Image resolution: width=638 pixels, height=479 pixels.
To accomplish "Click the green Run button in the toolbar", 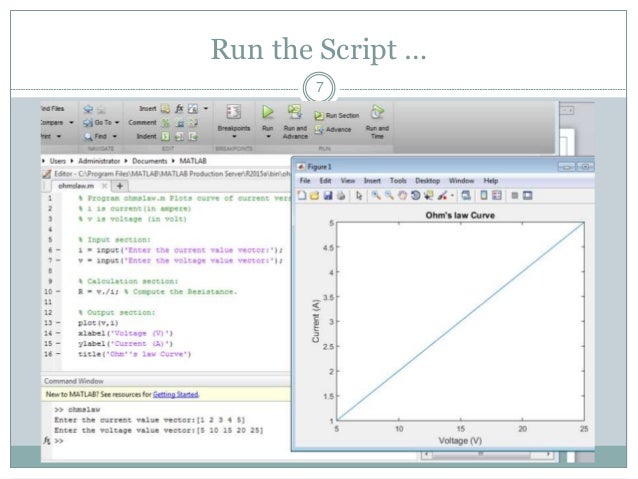I will [x=267, y=112].
